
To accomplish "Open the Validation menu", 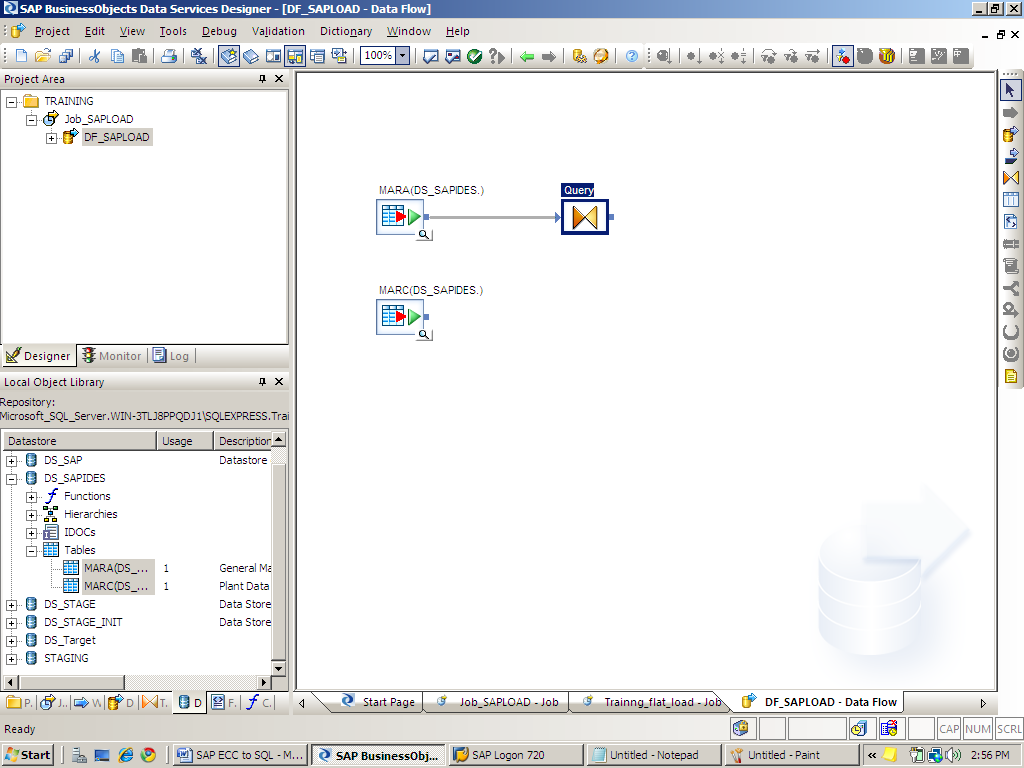I will pyautogui.click(x=278, y=31).
